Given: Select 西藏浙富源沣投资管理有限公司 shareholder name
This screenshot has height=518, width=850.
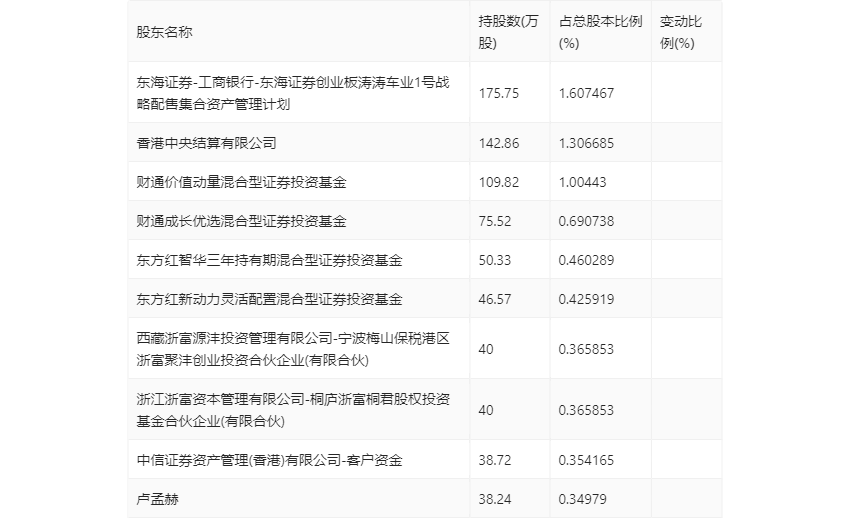Looking at the screenshot, I should (293, 349).
